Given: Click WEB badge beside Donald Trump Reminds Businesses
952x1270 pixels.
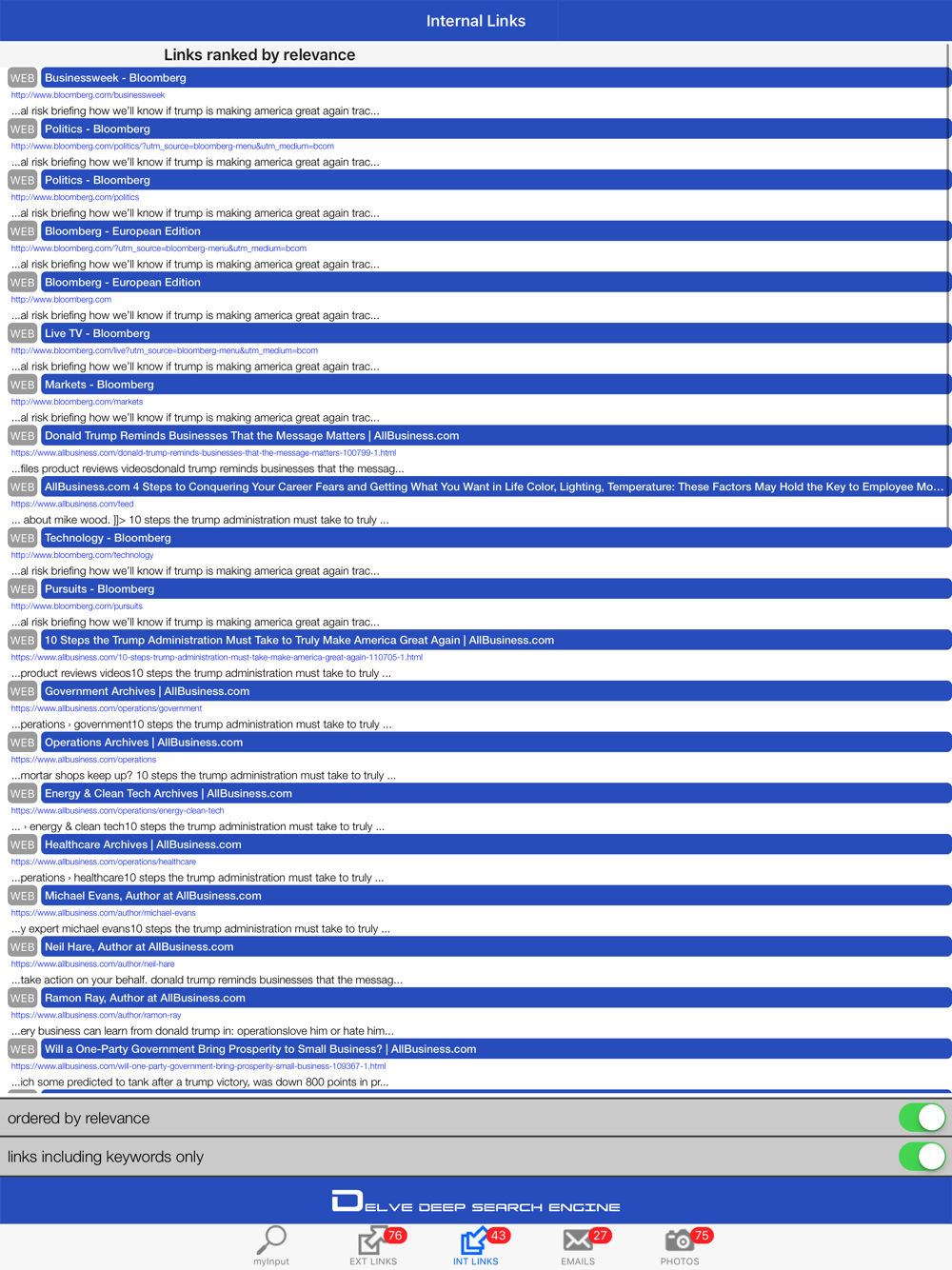Looking at the screenshot, I should click(x=22, y=436).
